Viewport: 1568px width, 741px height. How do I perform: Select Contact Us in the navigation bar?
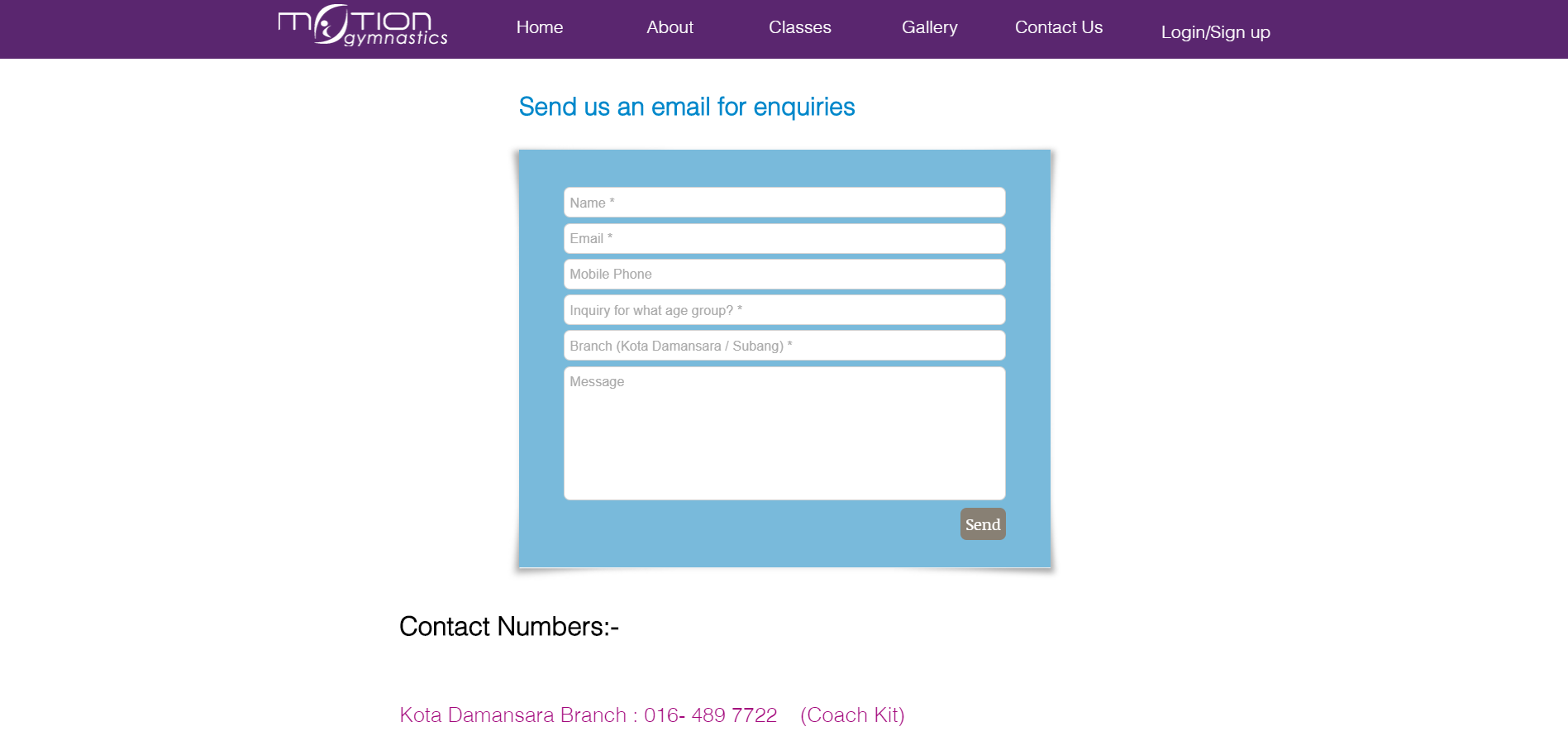click(x=1058, y=27)
